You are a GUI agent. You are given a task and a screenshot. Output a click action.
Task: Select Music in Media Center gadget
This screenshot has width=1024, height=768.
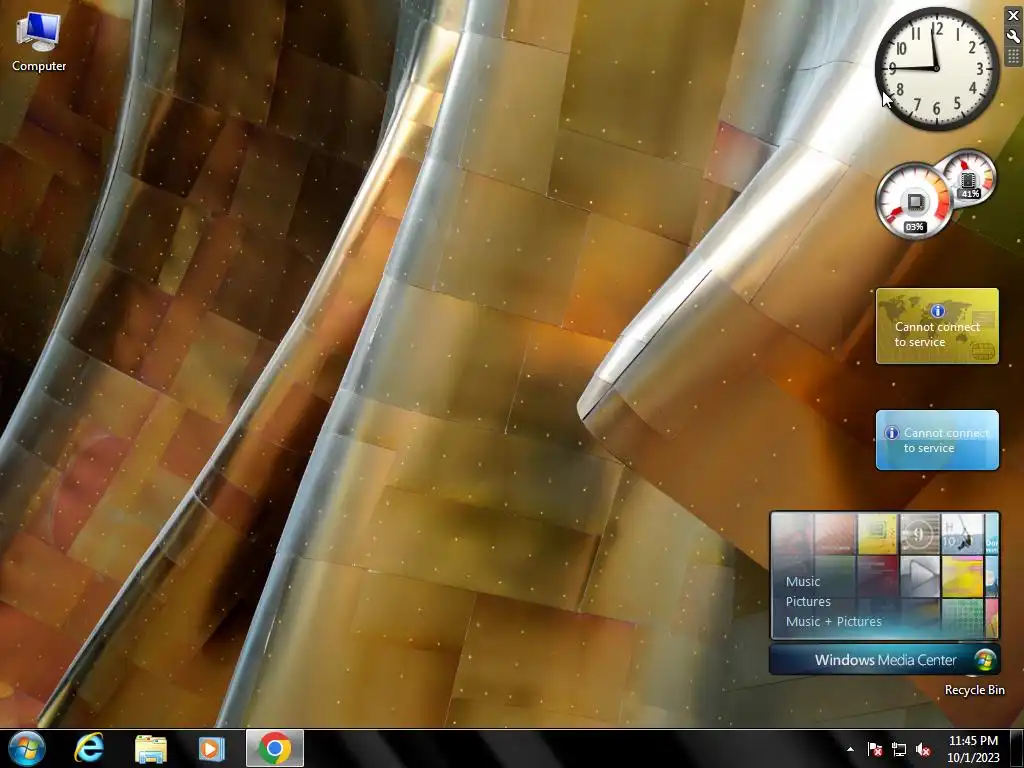pyautogui.click(x=803, y=581)
